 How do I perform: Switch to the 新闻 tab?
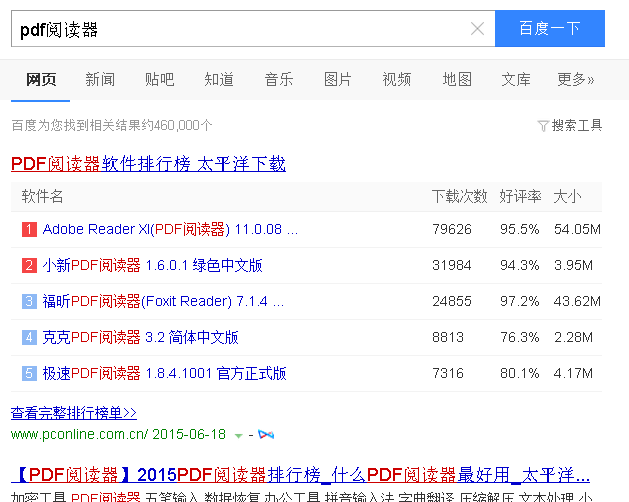100,79
